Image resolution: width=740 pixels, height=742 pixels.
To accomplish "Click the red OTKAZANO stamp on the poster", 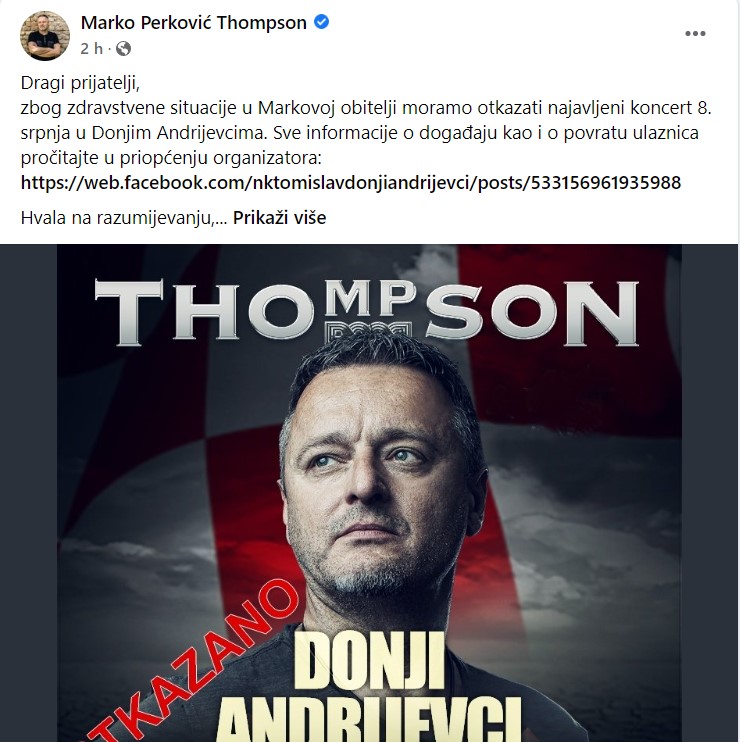I will (194, 662).
